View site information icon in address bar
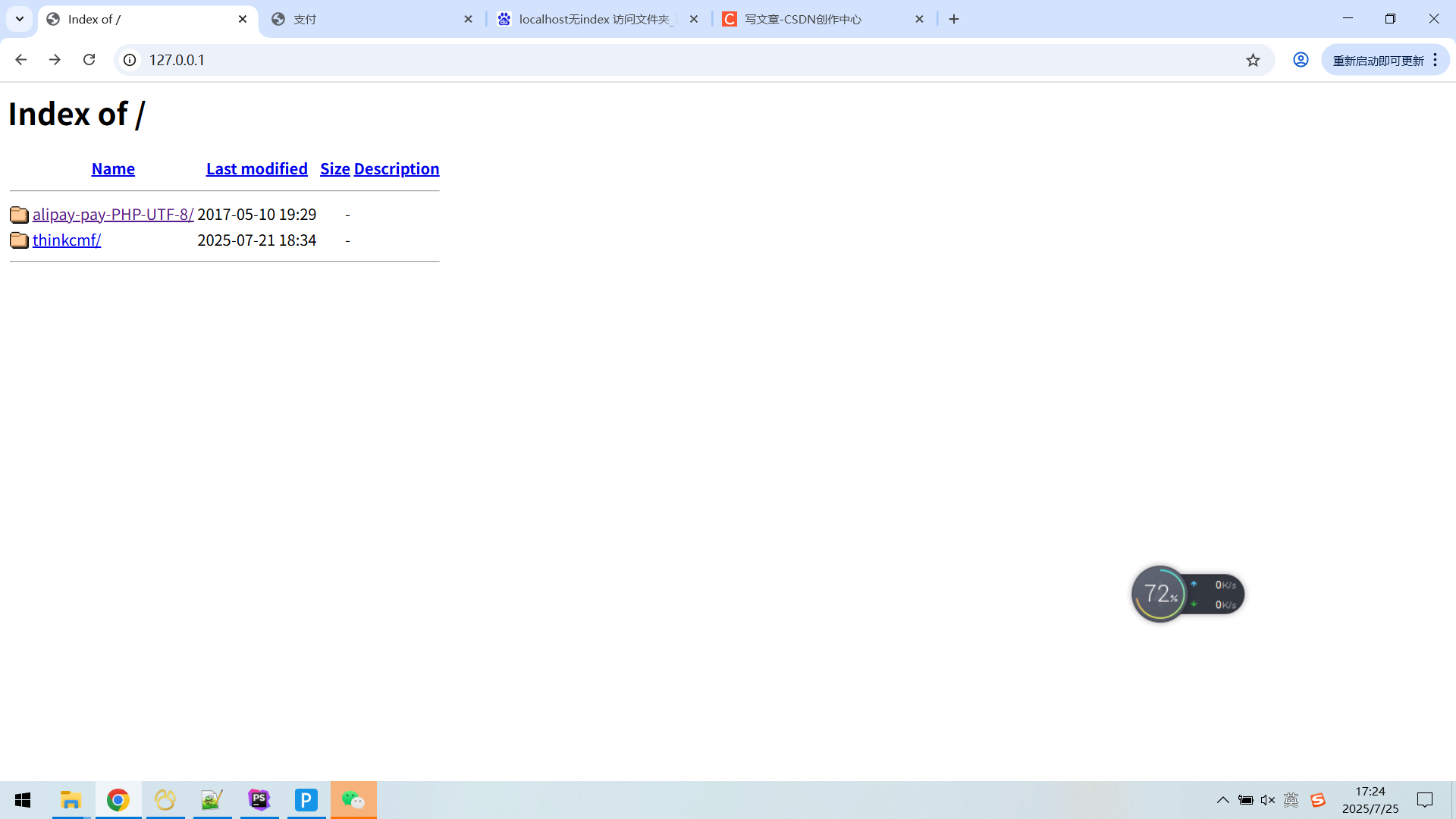 coord(130,60)
